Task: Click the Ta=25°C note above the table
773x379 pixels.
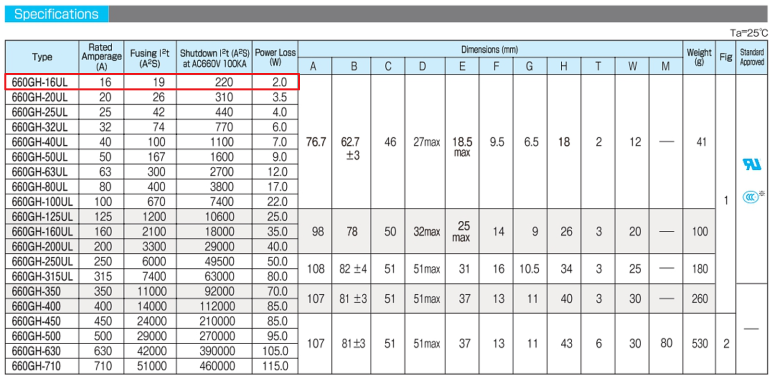Action: click(749, 34)
